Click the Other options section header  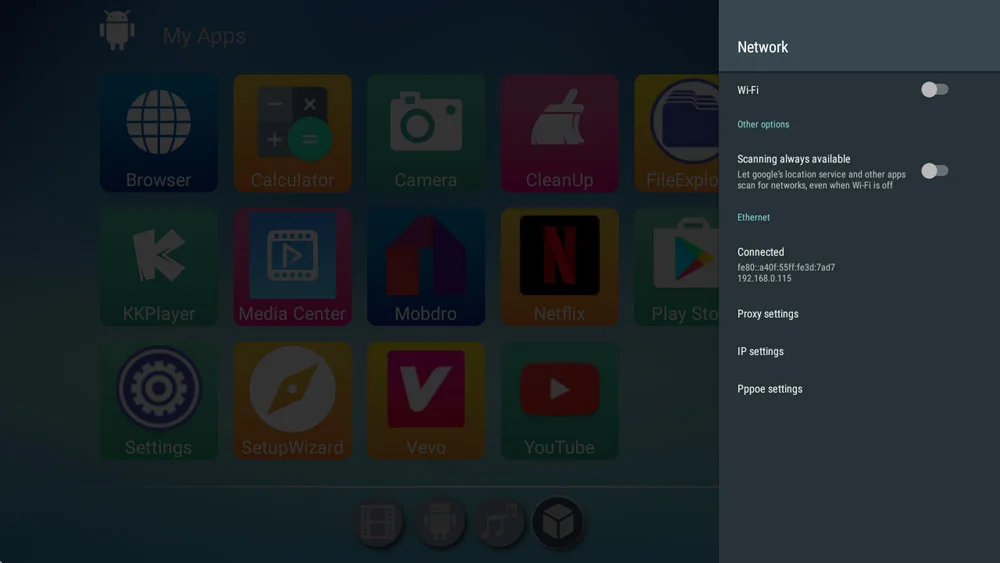point(763,124)
